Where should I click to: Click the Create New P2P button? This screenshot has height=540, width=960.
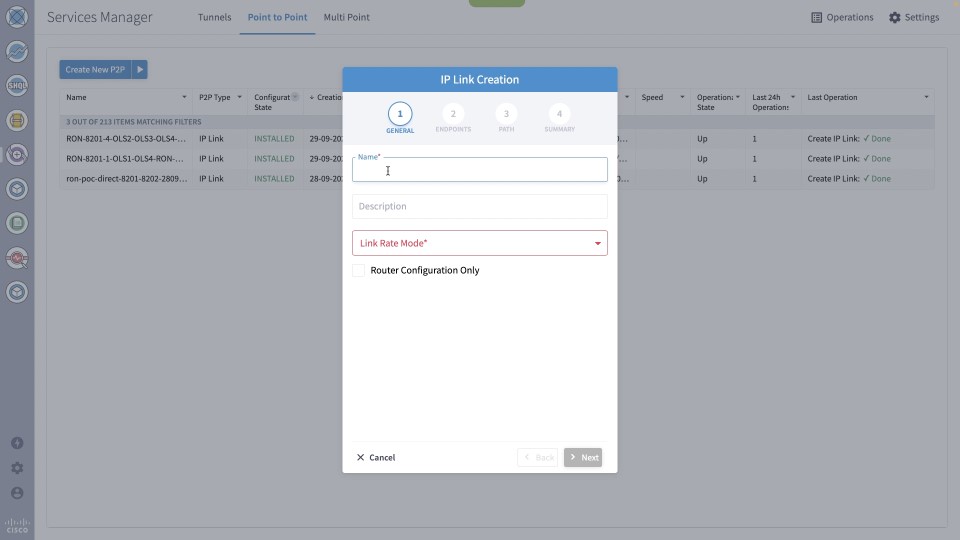(96, 70)
